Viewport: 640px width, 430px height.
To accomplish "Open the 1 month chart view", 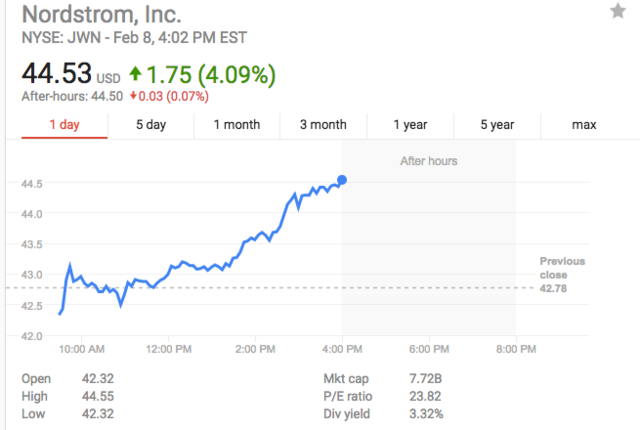I will click(x=237, y=125).
